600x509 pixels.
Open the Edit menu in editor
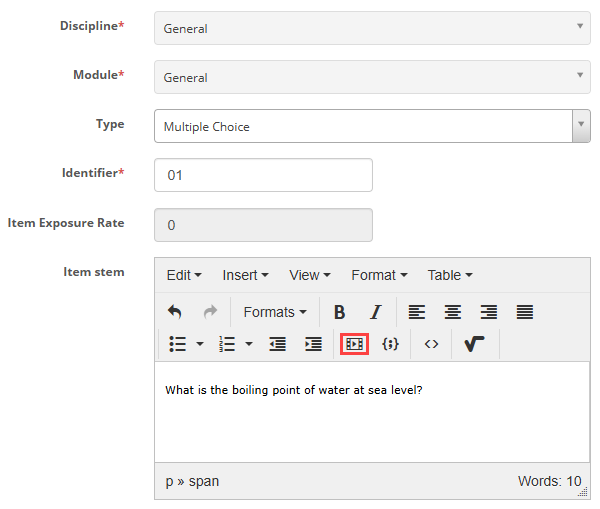click(184, 275)
